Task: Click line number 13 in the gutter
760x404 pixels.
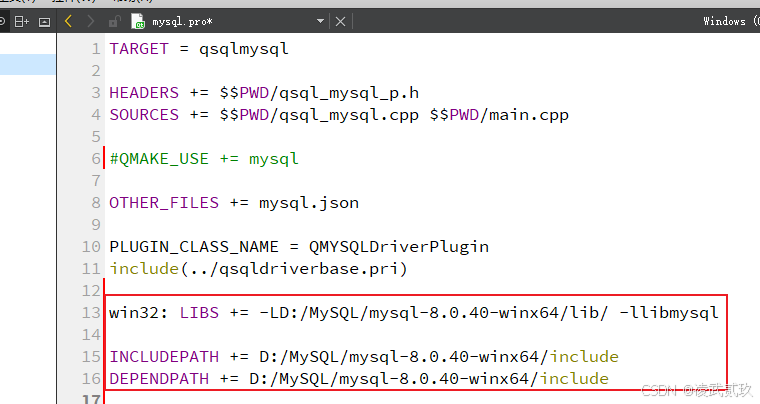Action: click(91, 313)
